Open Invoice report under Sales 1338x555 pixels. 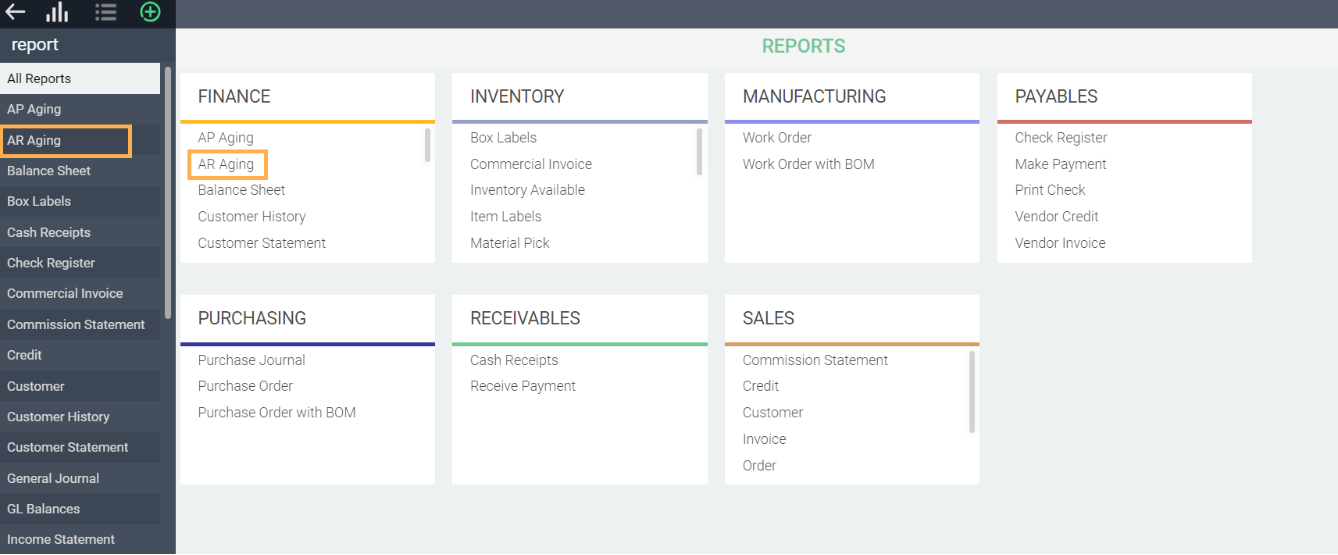pos(764,439)
